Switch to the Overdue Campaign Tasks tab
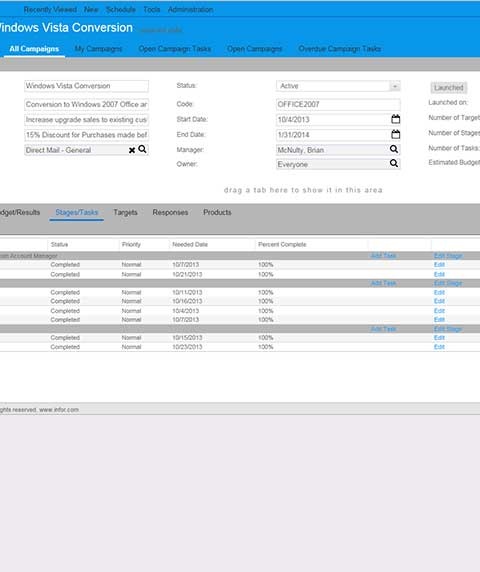Screen dimensions: 480x572 (340, 49)
